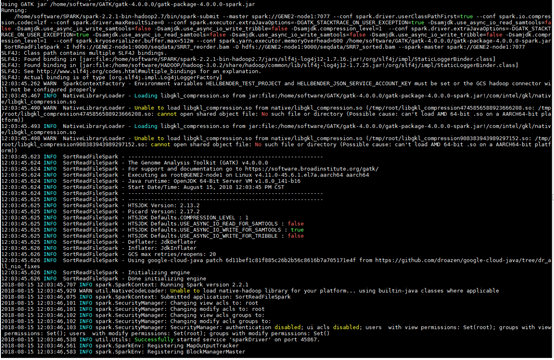Click 'Done initializing engine' text
Image resolution: width=554 pixels, height=360 pixels.
coord(167,278)
